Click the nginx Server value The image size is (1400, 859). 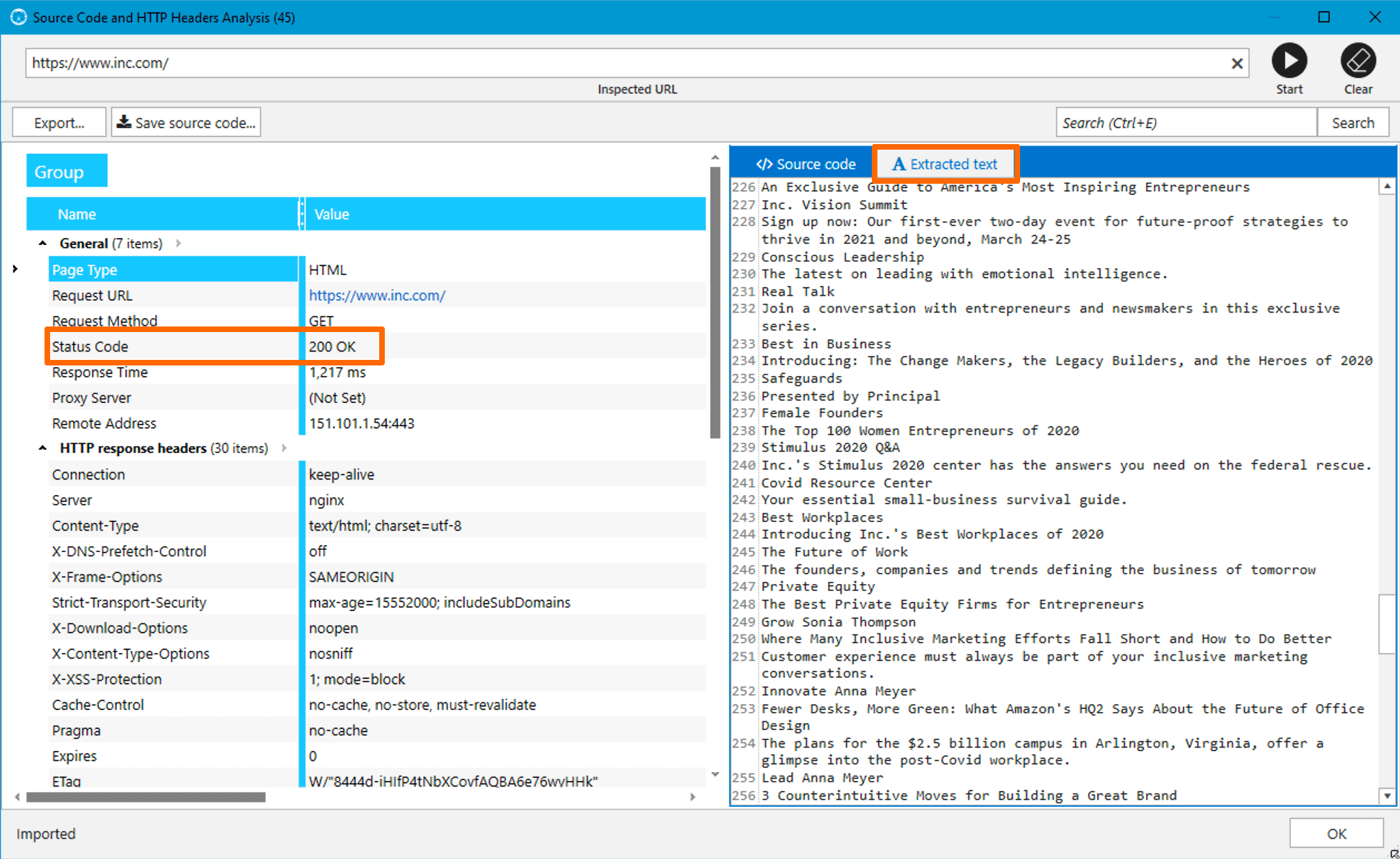coord(326,500)
